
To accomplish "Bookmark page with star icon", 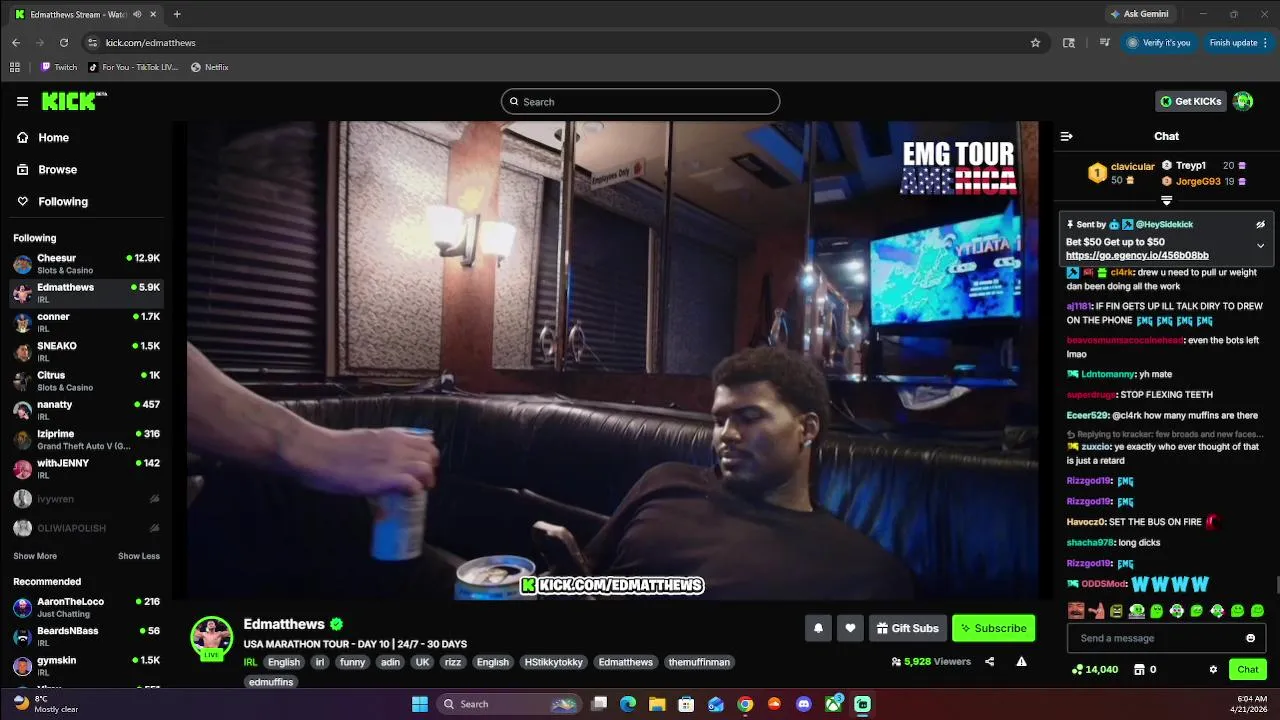I will tap(1035, 43).
